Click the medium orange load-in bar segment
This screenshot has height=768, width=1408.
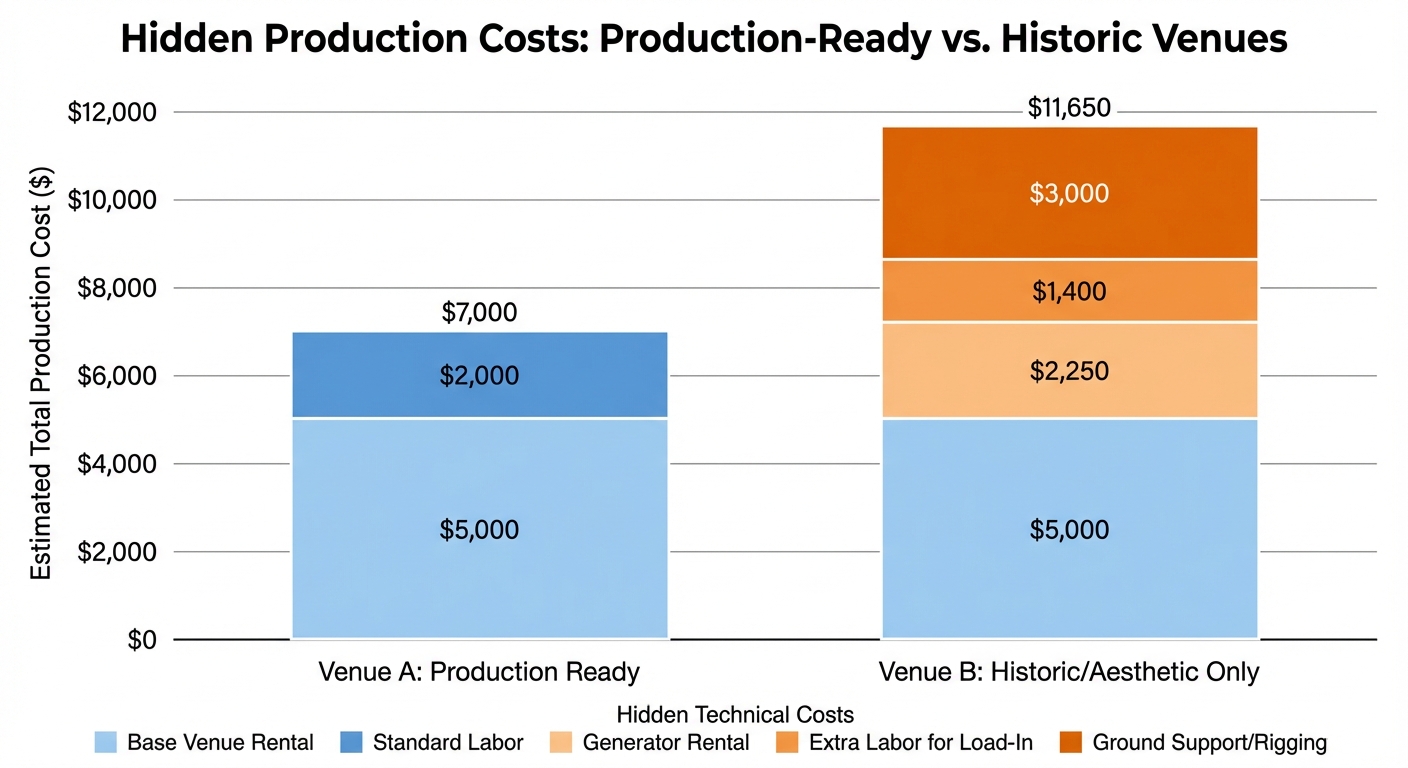tap(1068, 290)
